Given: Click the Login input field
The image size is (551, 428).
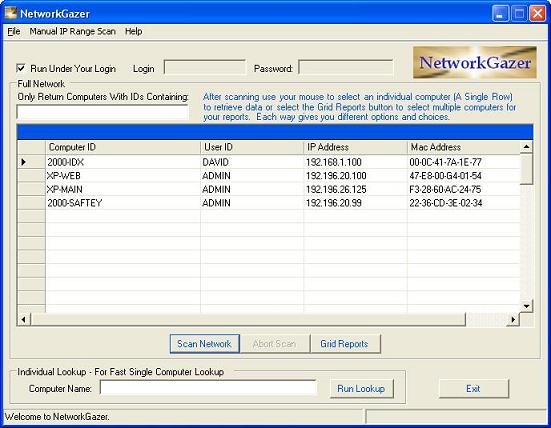Looking at the screenshot, I should pyautogui.click(x=205, y=67).
